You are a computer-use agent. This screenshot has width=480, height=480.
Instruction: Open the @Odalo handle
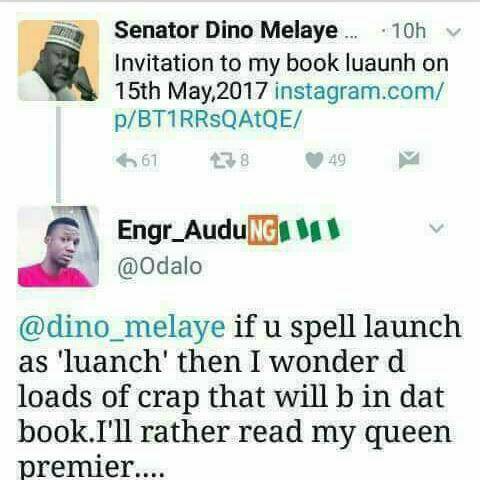pyautogui.click(x=160, y=267)
